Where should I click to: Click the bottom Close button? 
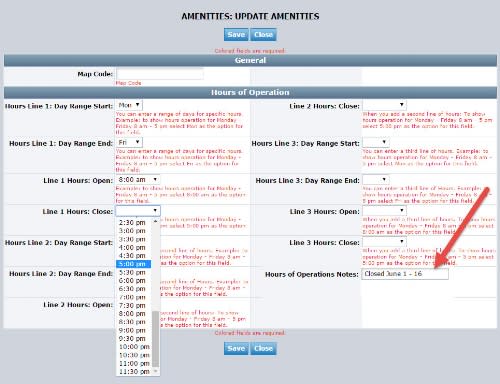[263, 348]
